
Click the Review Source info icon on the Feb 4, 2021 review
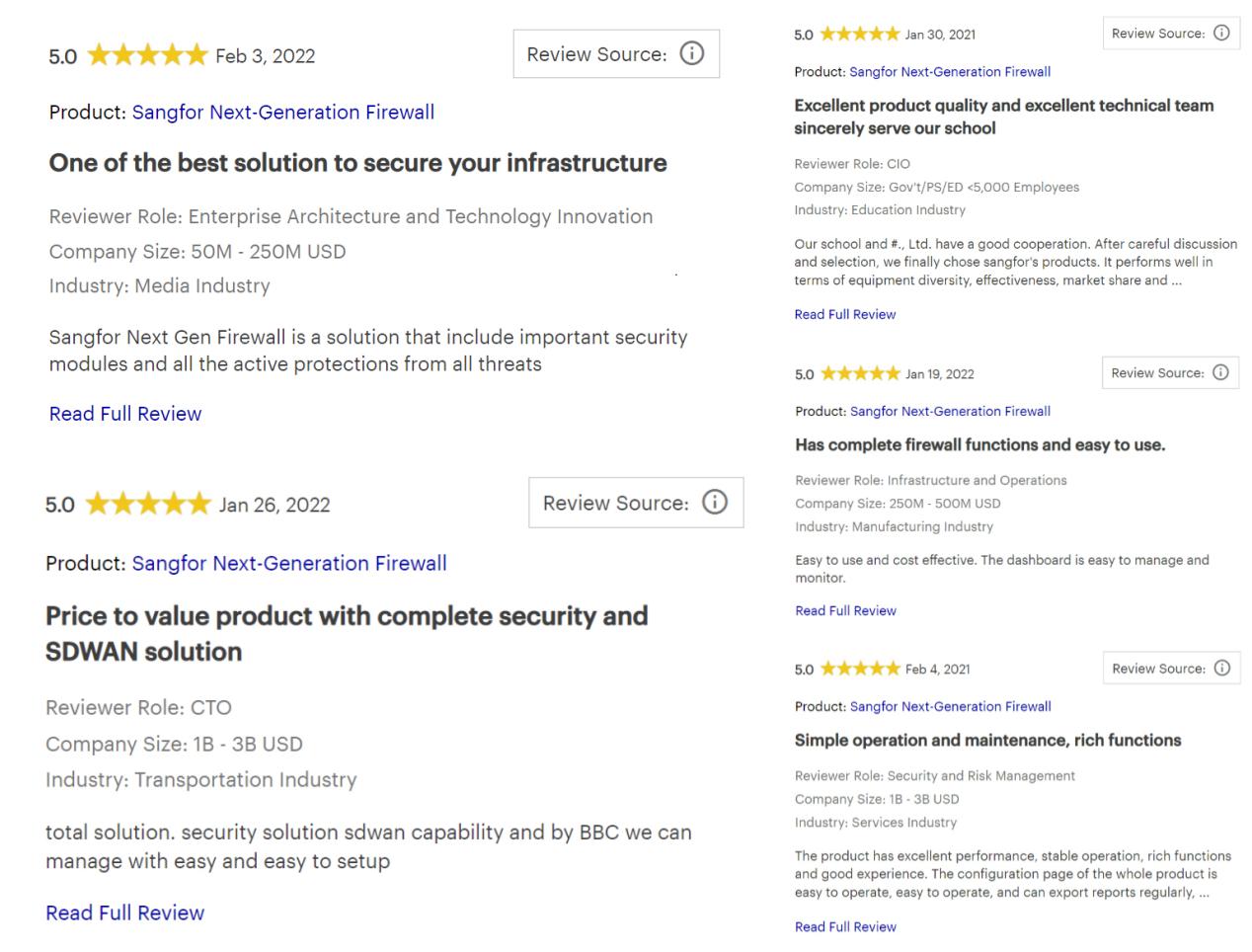pos(1221,668)
